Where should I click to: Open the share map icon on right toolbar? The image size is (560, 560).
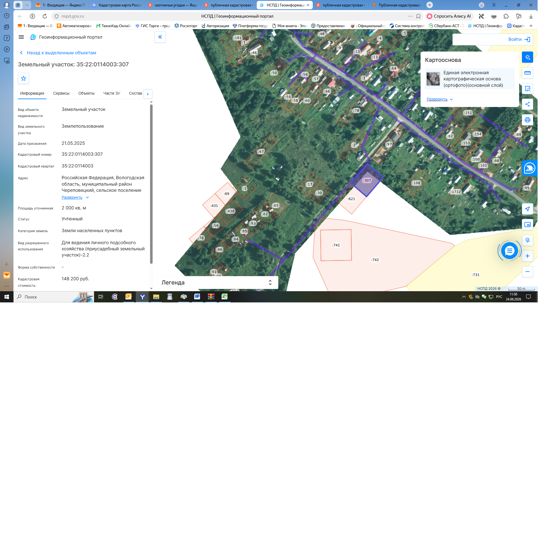click(x=528, y=104)
